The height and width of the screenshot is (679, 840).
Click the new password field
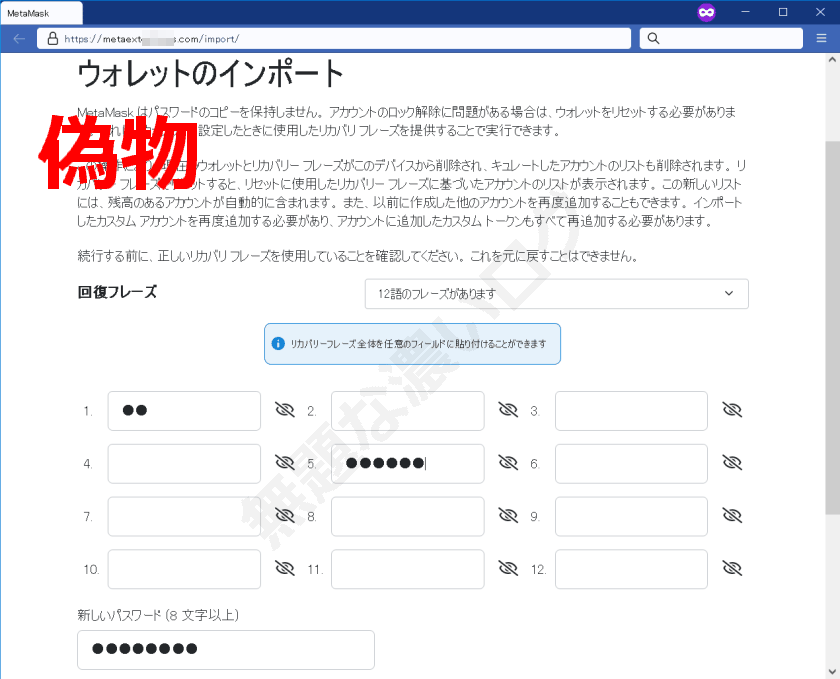pos(226,650)
